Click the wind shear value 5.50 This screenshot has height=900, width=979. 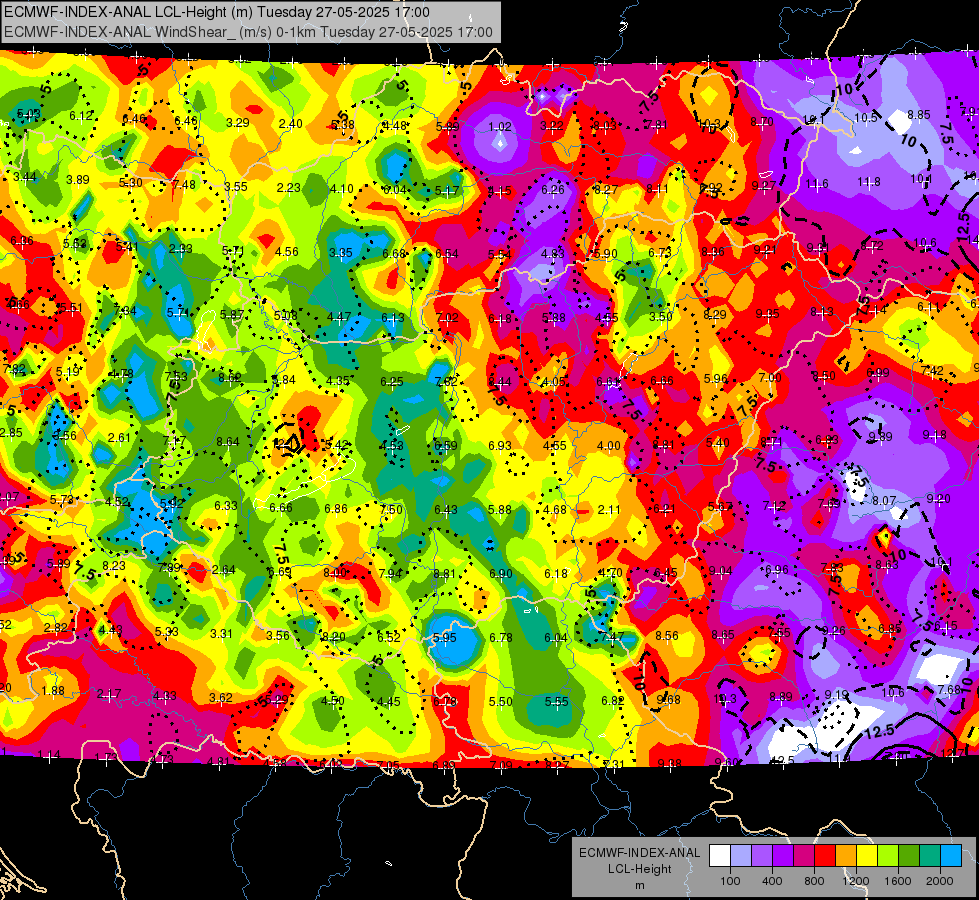(501, 702)
